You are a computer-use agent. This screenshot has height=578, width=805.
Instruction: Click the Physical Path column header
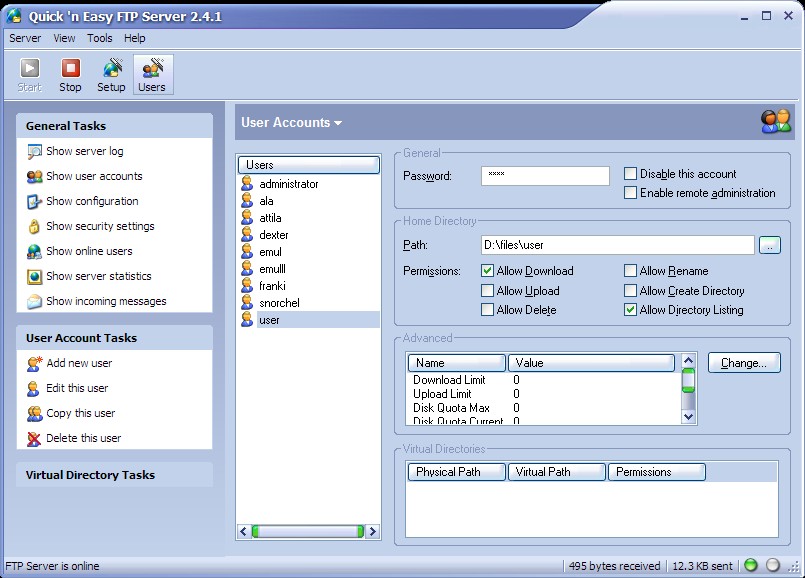point(456,472)
